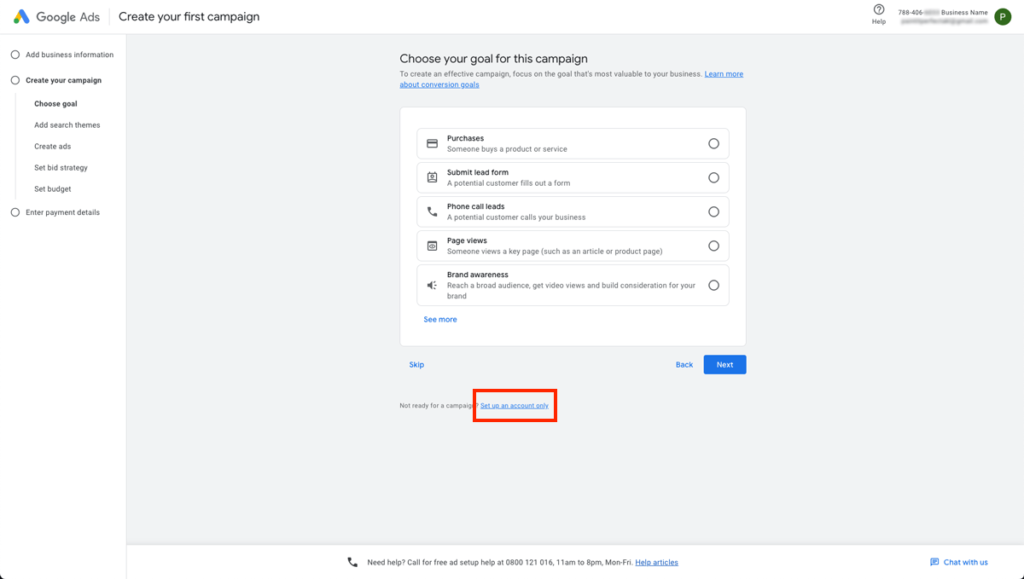Select the Submit lead form radio button

click(713, 178)
